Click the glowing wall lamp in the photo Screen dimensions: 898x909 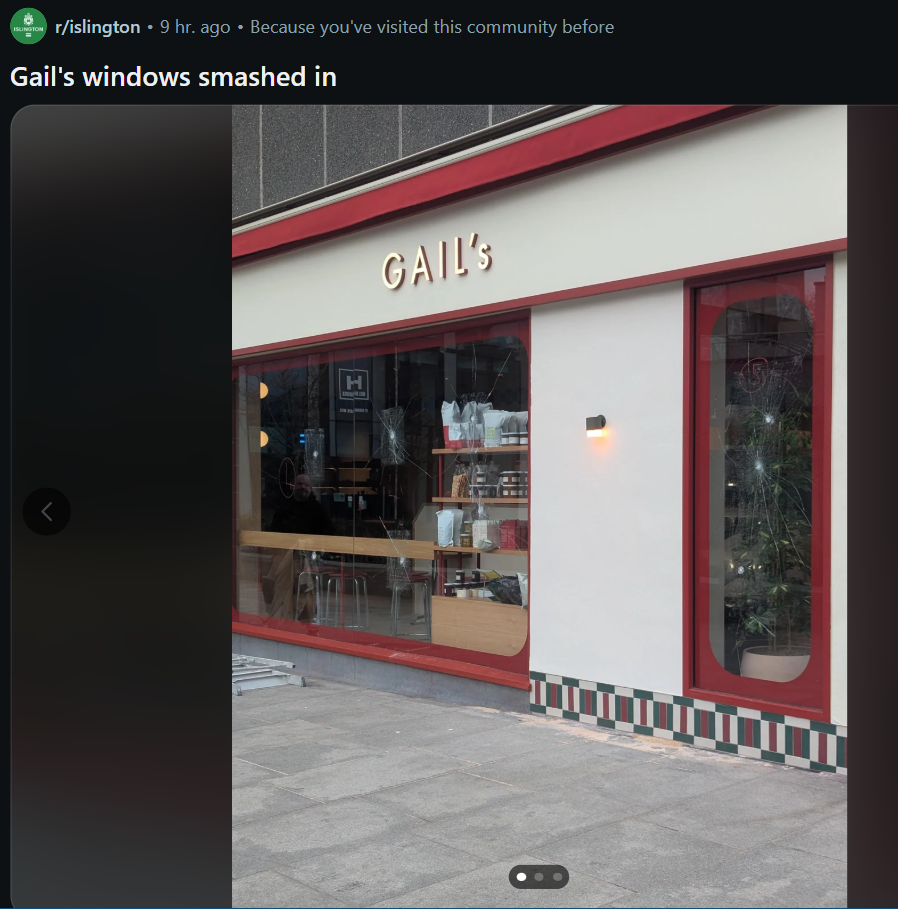pyautogui.click(x=595, y=426)
